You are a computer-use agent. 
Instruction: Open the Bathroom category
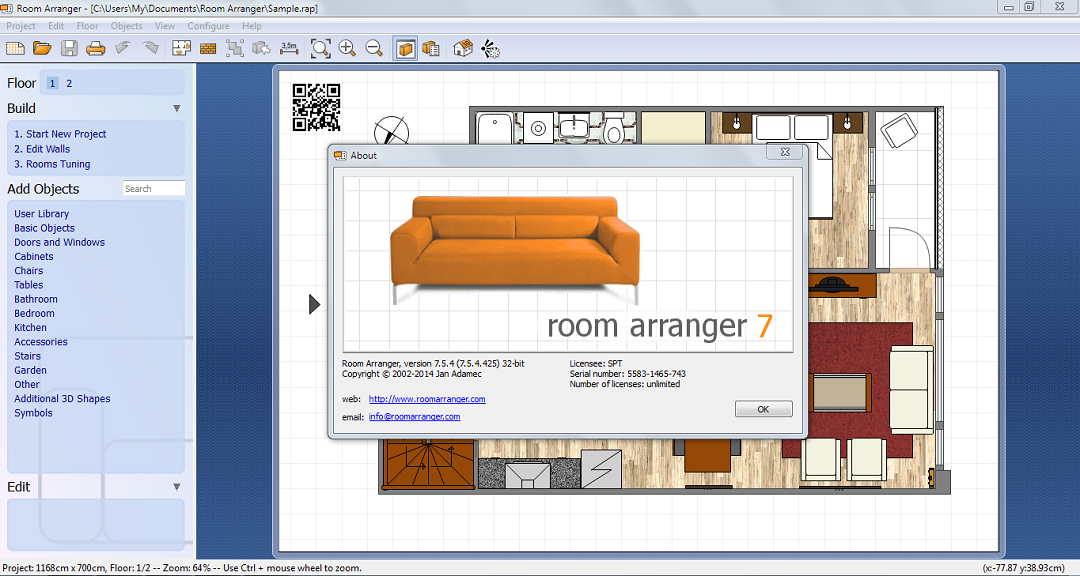click(36, 299)
